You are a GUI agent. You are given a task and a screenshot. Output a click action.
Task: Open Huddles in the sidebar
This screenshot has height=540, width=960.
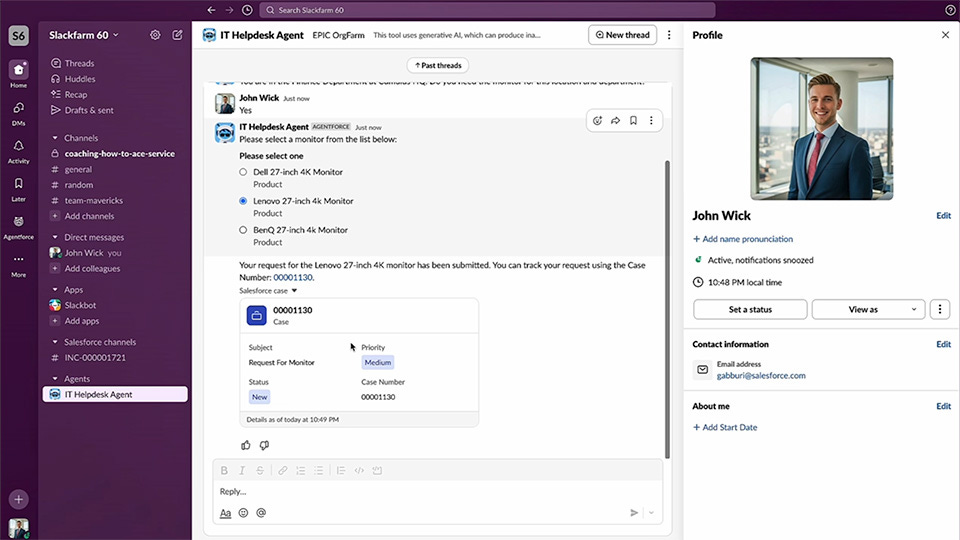[x=80, y=79]
